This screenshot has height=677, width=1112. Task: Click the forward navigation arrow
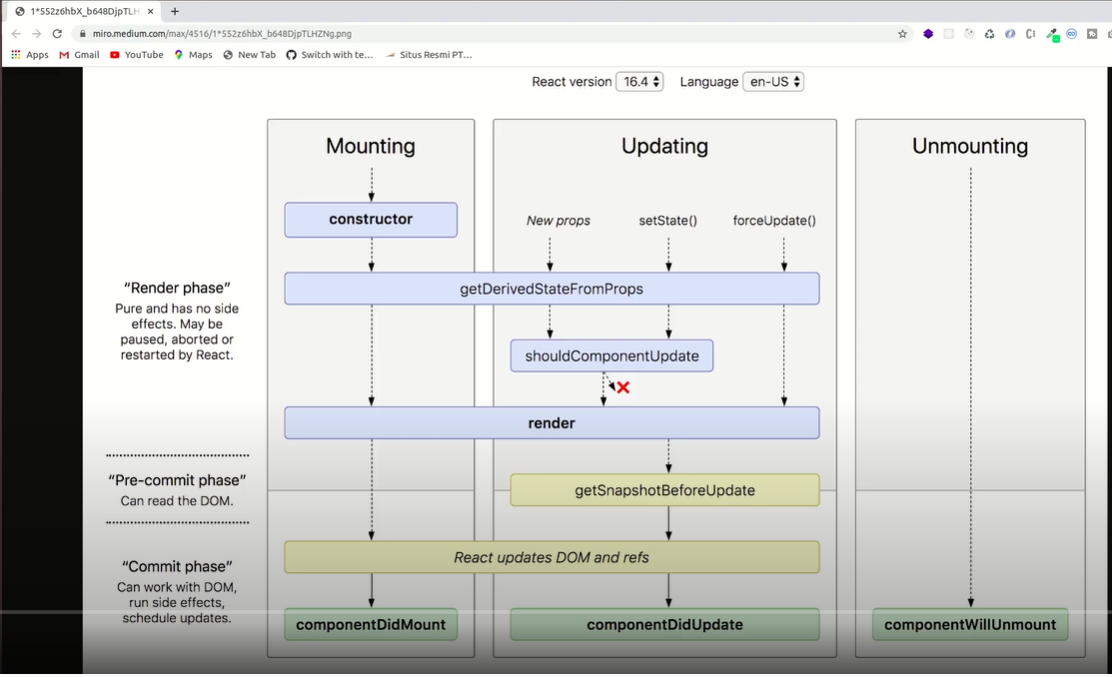[x=37, y=33]
